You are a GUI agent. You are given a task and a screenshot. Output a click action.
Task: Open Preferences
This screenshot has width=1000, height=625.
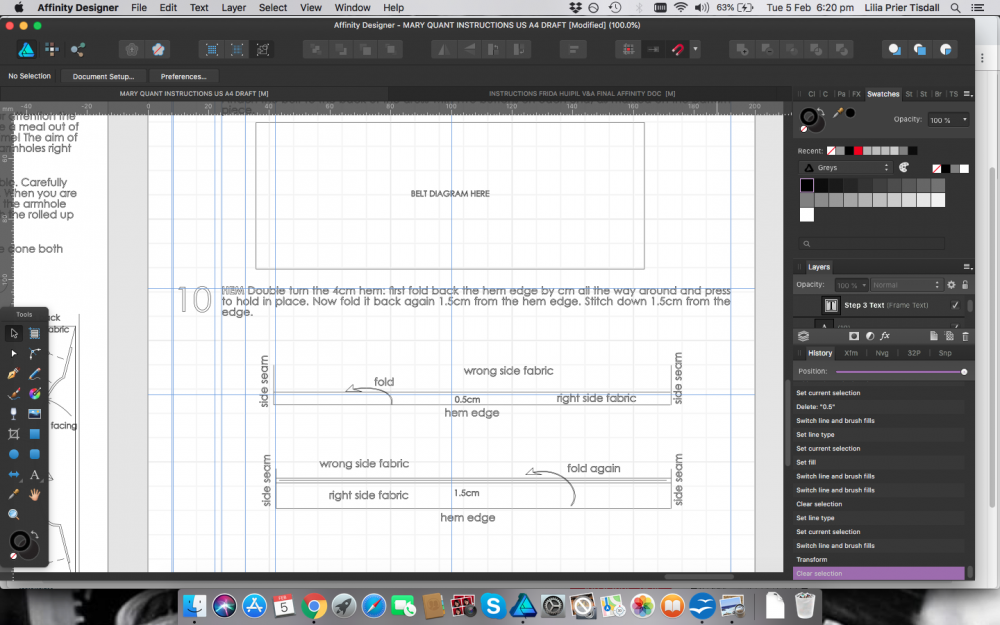[x=184, y=75]
